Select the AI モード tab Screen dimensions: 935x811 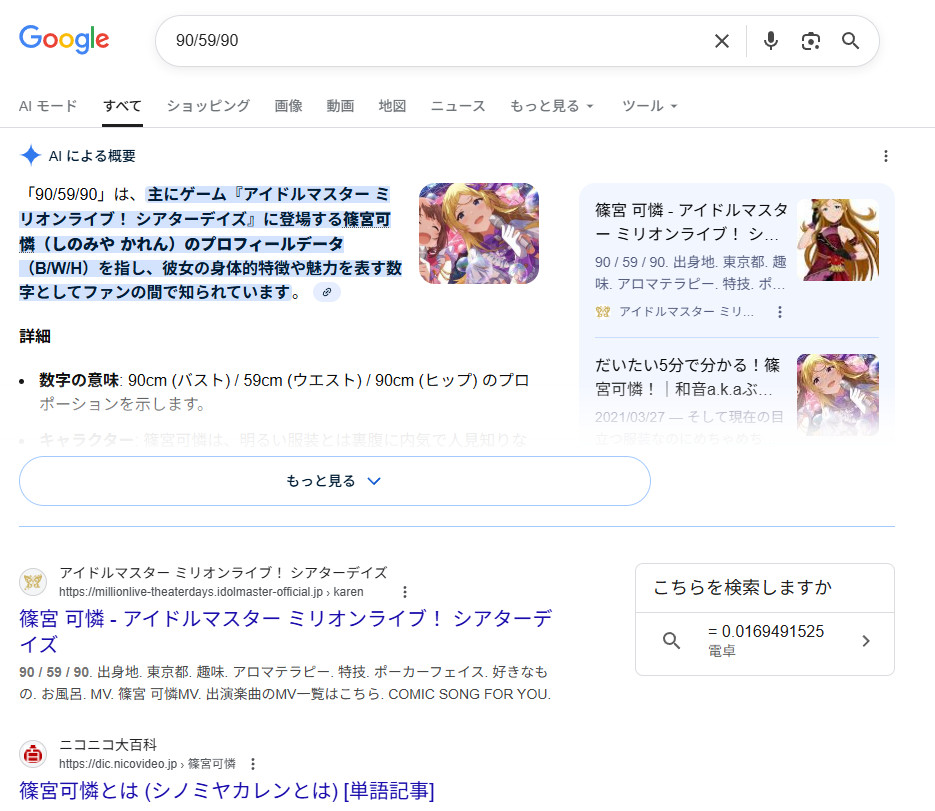(48, 106)
